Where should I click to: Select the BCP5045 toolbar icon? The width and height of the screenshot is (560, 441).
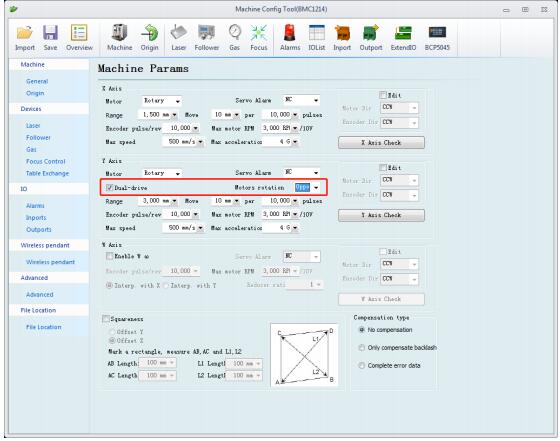[437, 33]
